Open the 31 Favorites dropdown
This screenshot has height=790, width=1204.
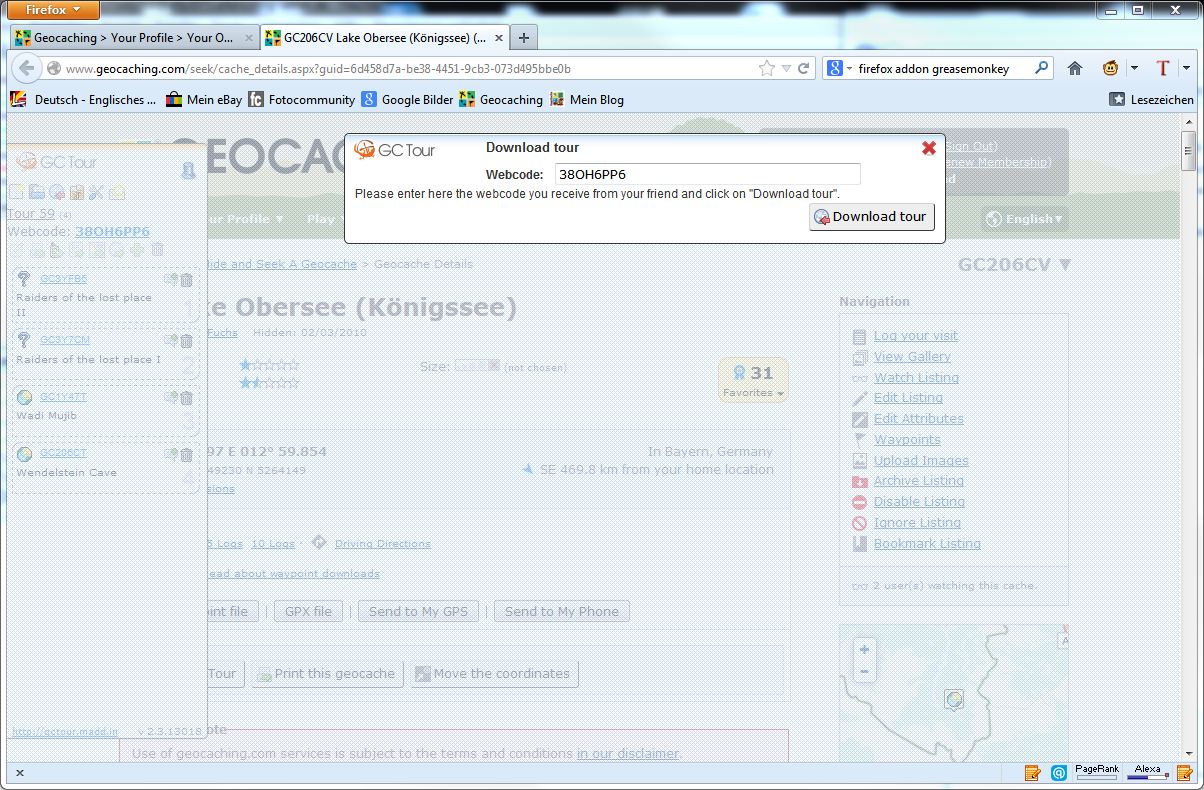(754, 380)
